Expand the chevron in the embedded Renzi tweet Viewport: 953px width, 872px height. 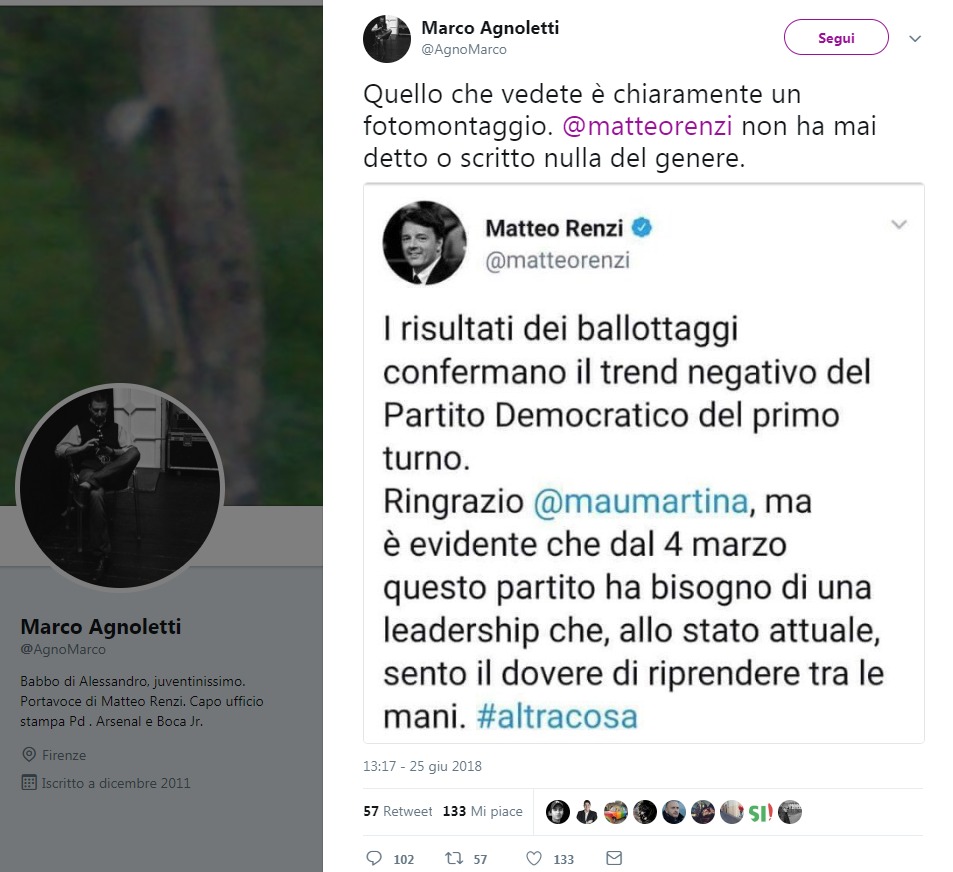(x=899, y=224)
